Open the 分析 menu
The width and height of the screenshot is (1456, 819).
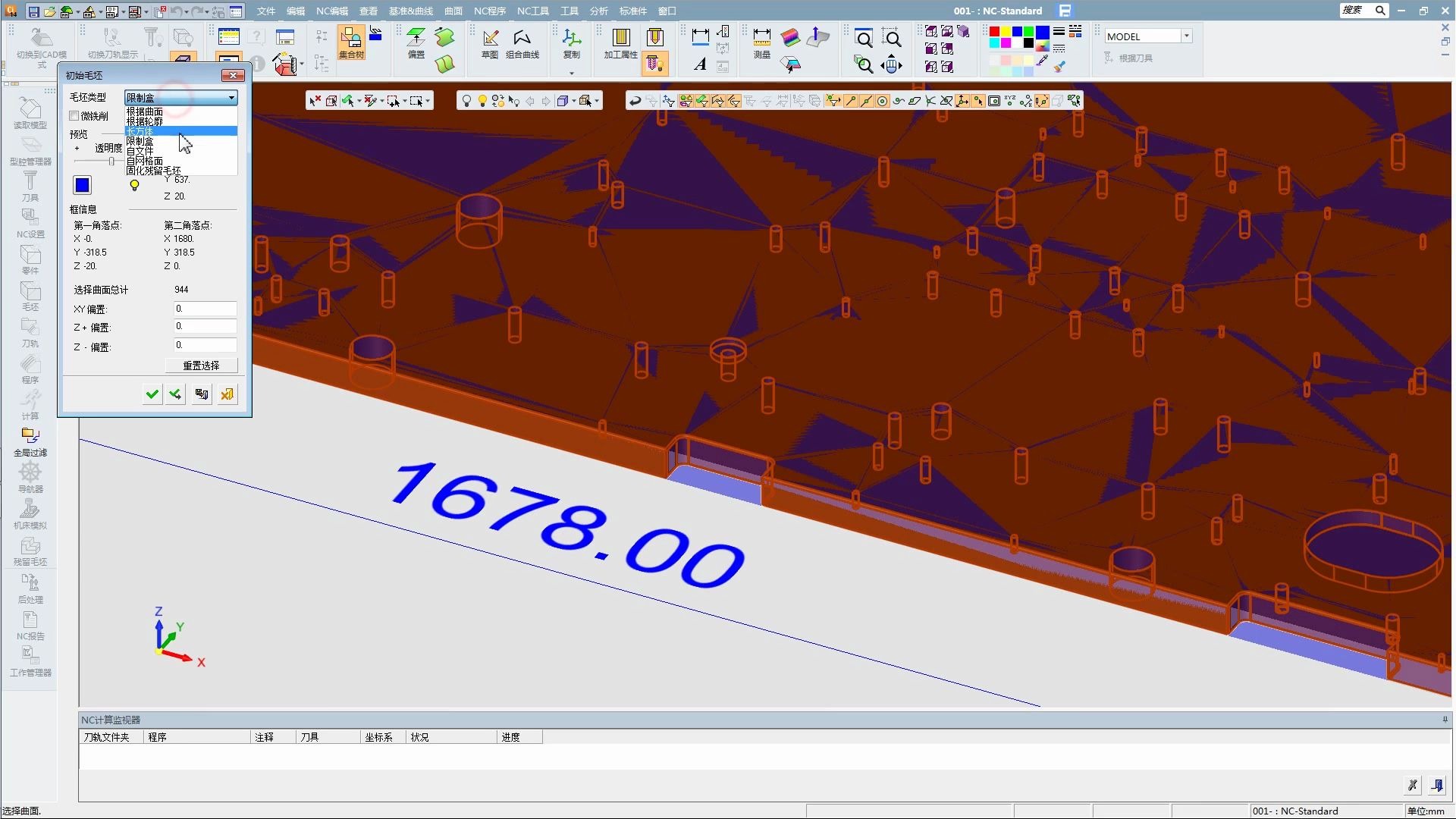pos(598,11)
